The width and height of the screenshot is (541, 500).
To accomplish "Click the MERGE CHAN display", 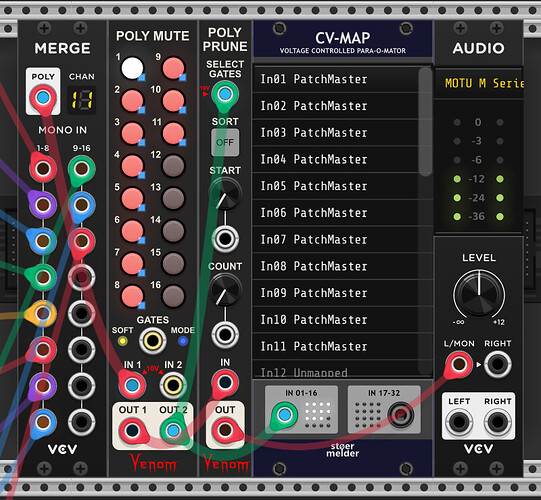I will tap(82, 100).
